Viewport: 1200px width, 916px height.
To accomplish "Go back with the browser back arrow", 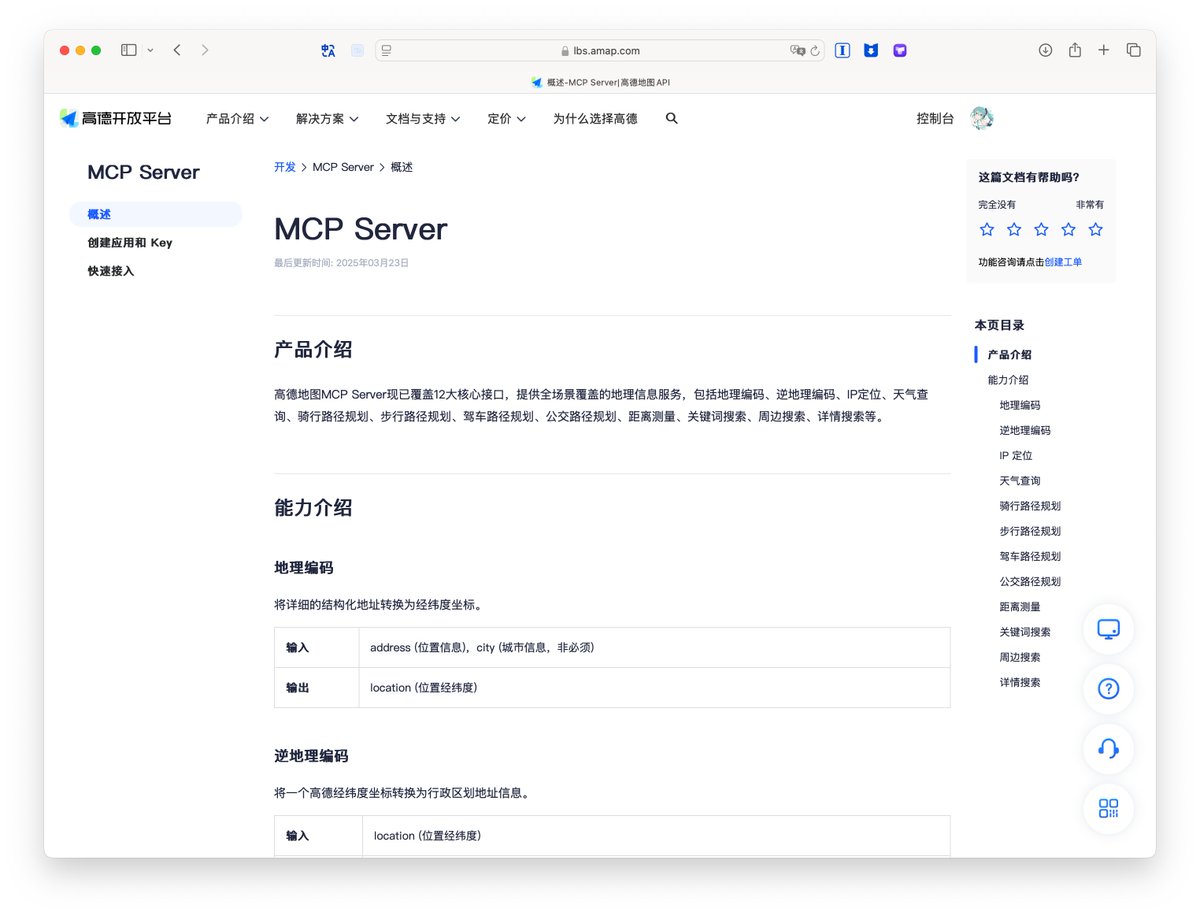I will coord(177,50).
